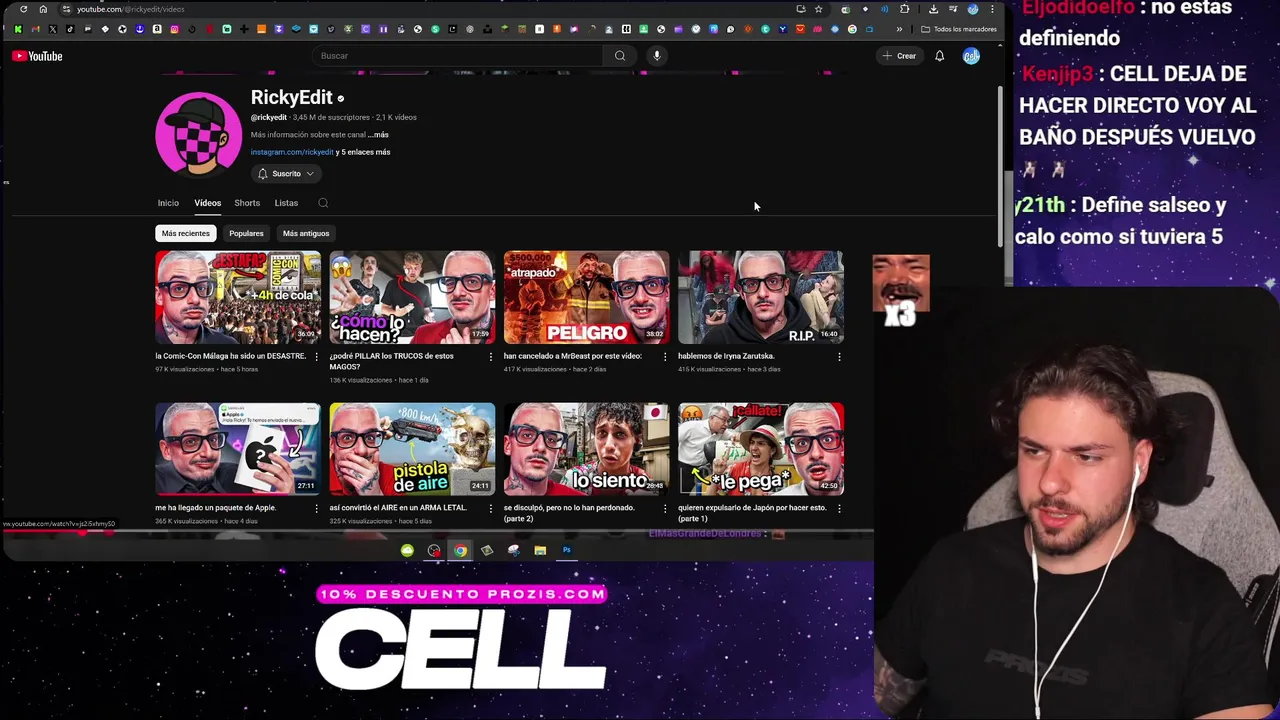Open Japón expulsion parte 1 thumbnail
1280x720 pixels.
[x=761, y=449]
